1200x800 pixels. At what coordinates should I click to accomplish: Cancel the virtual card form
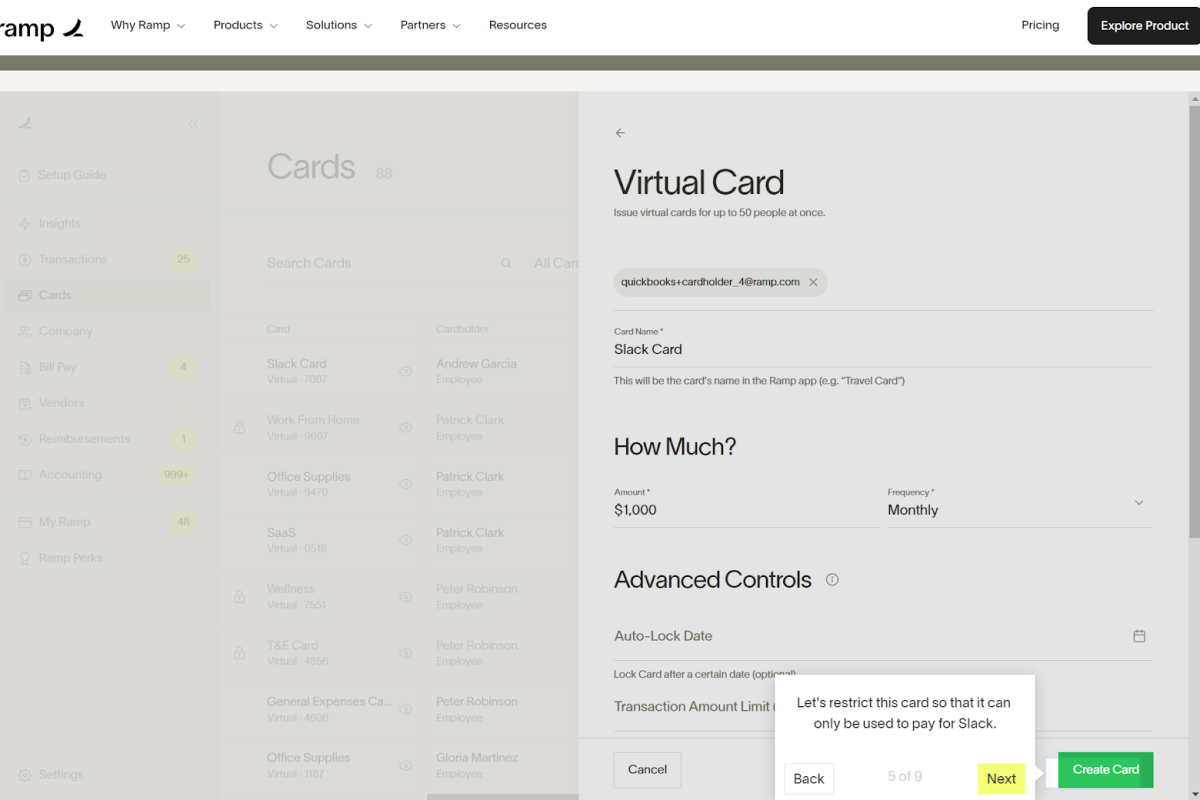[647, 770]
